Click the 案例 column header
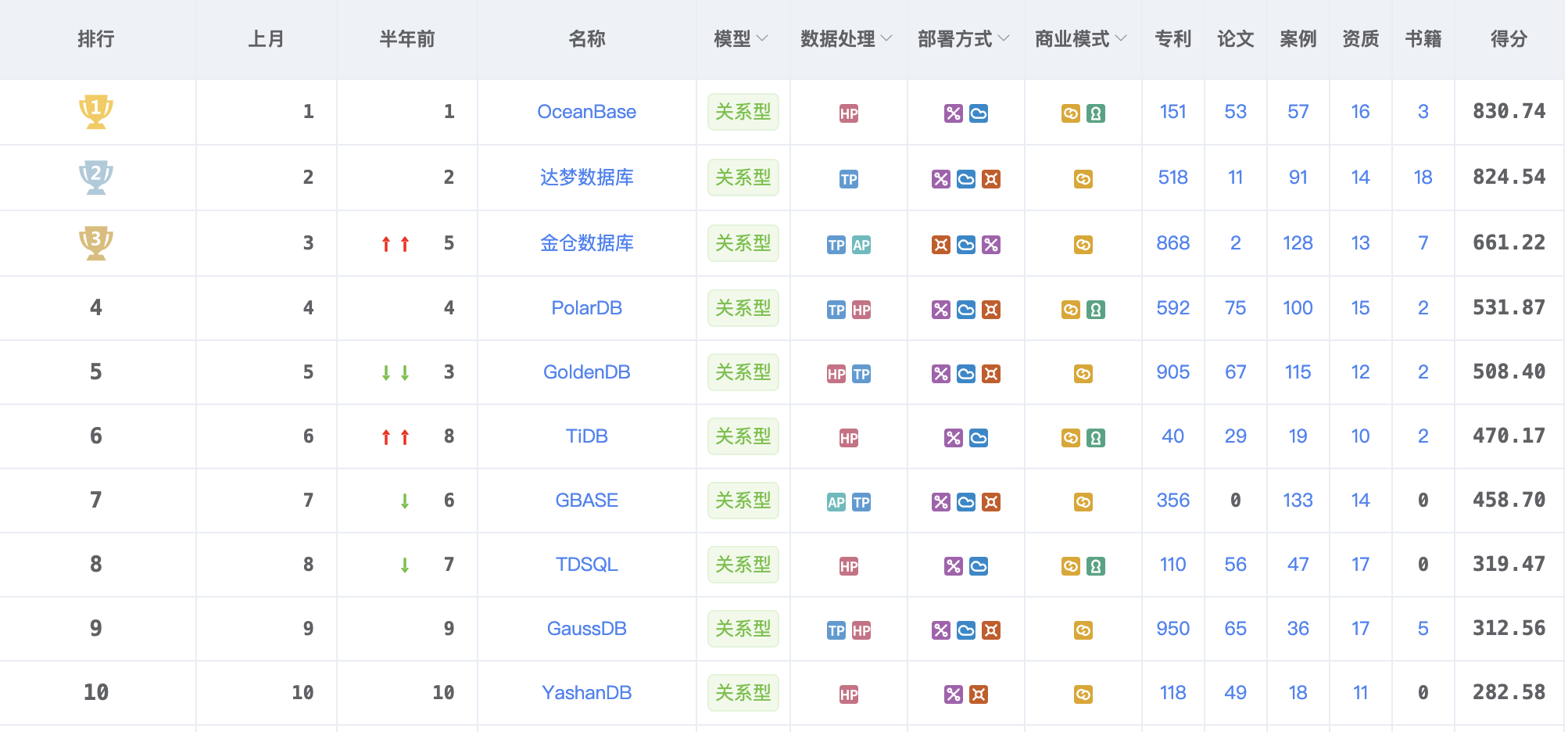This screenshot has height=732, width=1568. click(1298, 39)
